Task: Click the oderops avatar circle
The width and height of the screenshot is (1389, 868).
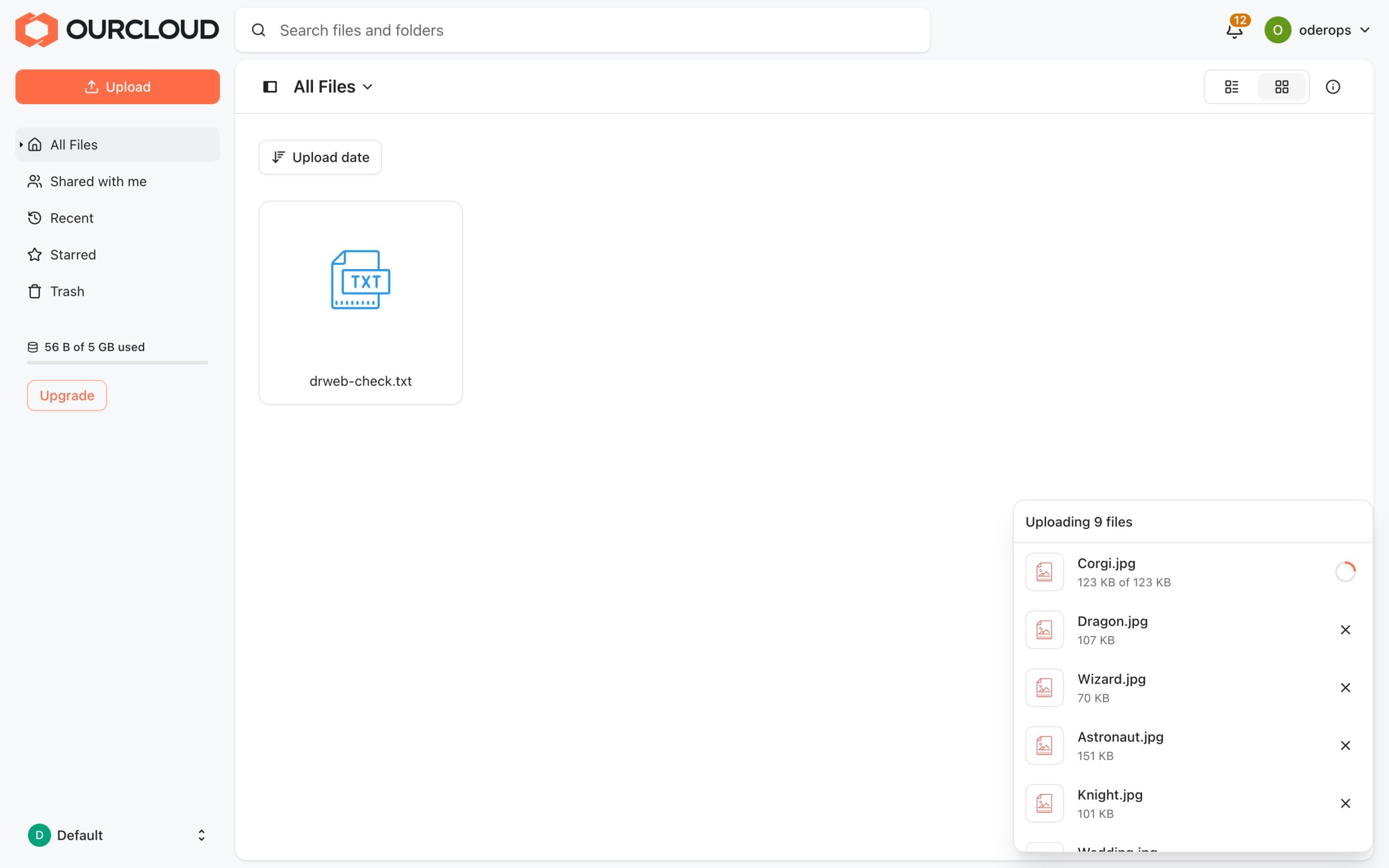Action: tap(1277, 30)
